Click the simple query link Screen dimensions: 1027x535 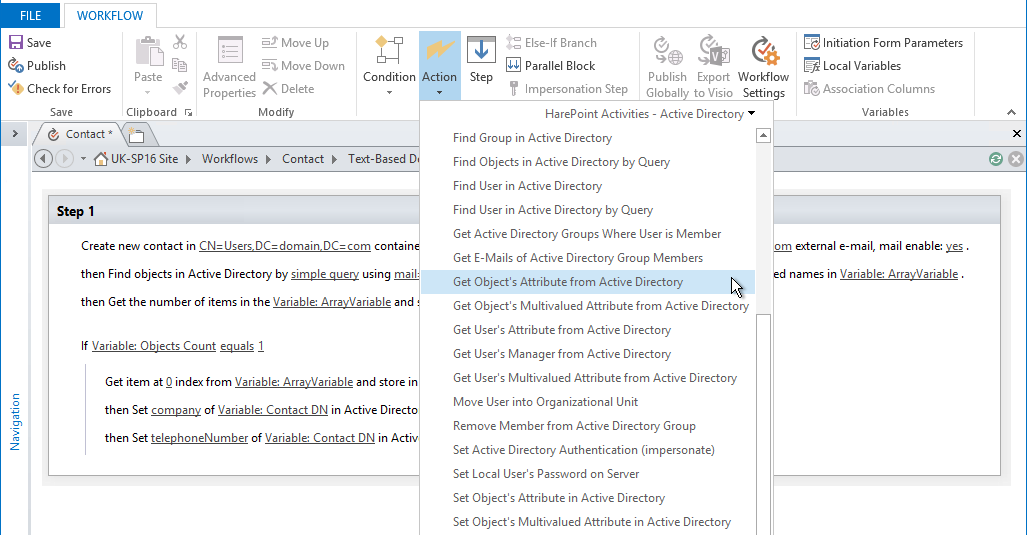pyautogui.click(x=325, y=274)
